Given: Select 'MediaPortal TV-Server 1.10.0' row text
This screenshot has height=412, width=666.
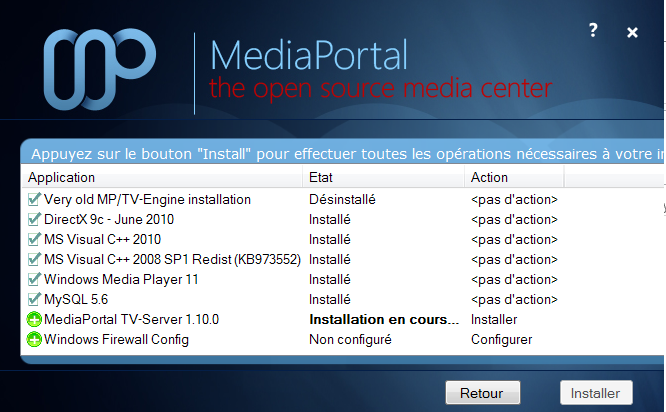Looking at the screenshot, I should (x=132, y=319).
